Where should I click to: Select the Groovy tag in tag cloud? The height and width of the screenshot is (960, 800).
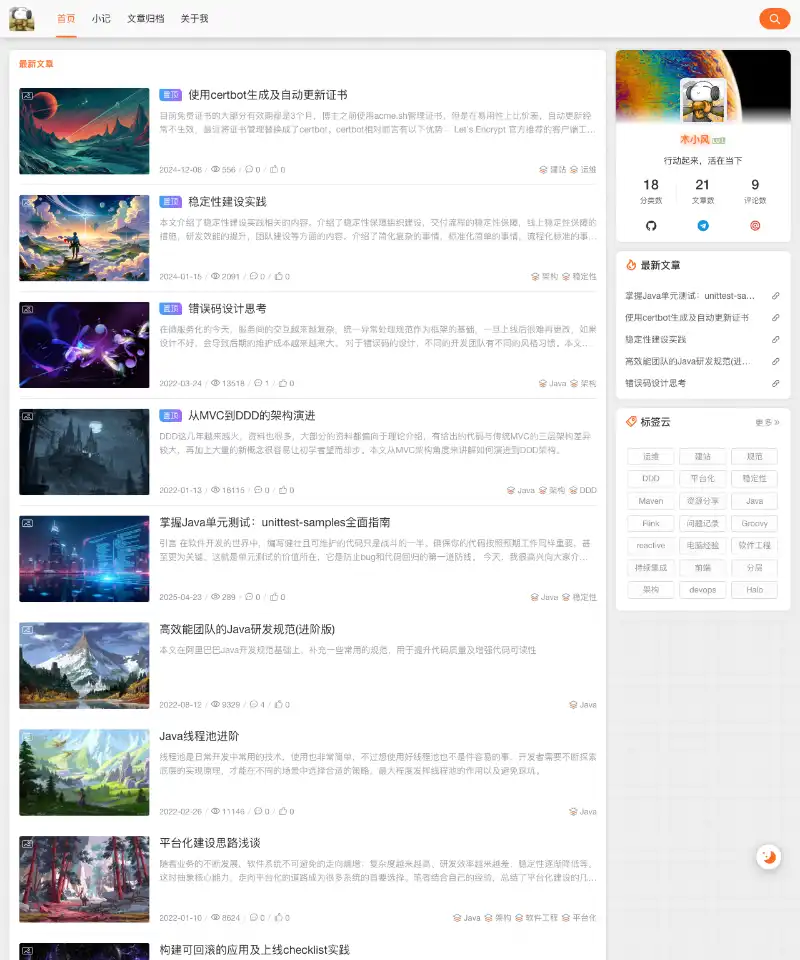pyautogui.click(x=754, y=523)
